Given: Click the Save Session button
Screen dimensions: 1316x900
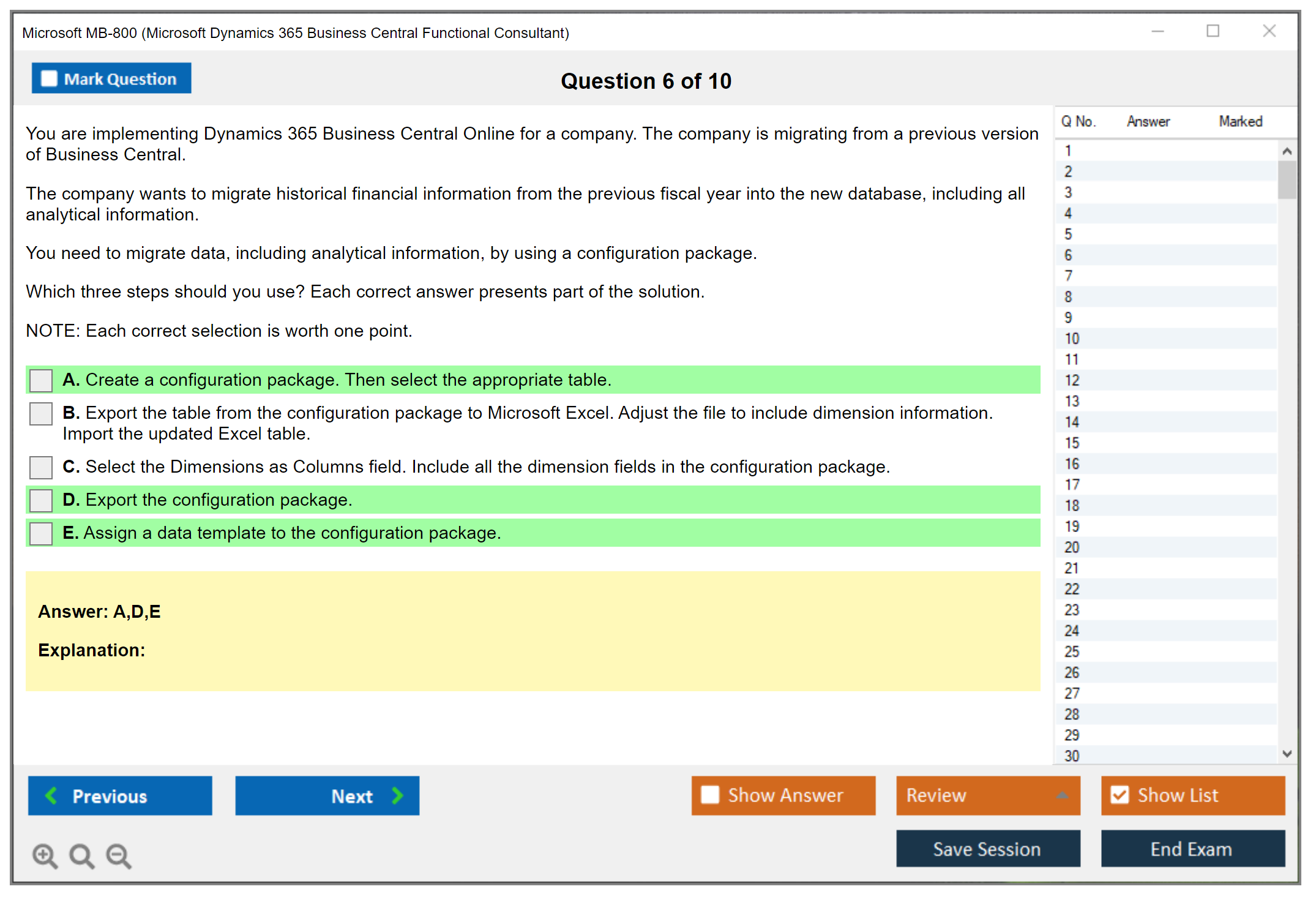Looking at the screenshot, I should [987, 849].
